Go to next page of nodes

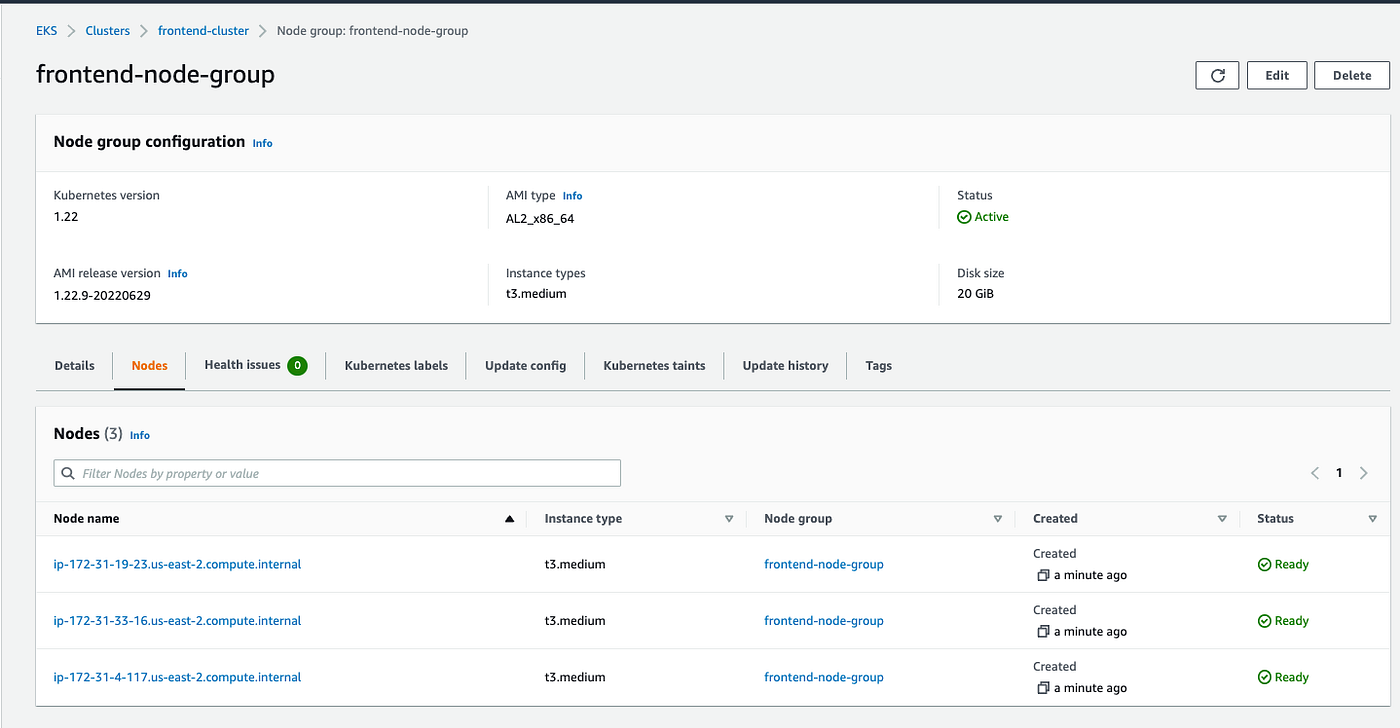[x=1363, y=473]
